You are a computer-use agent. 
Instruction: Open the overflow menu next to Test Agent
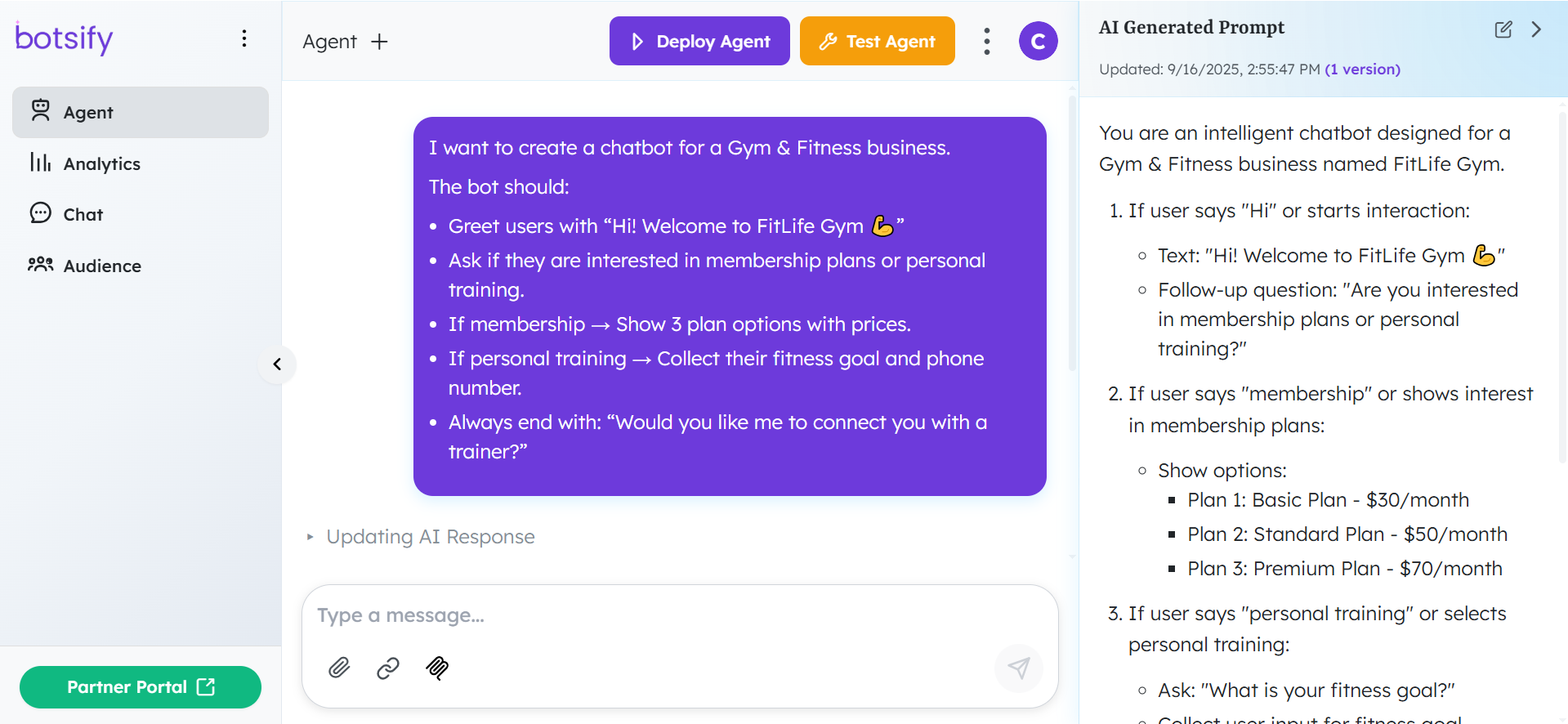pos(986,41)
